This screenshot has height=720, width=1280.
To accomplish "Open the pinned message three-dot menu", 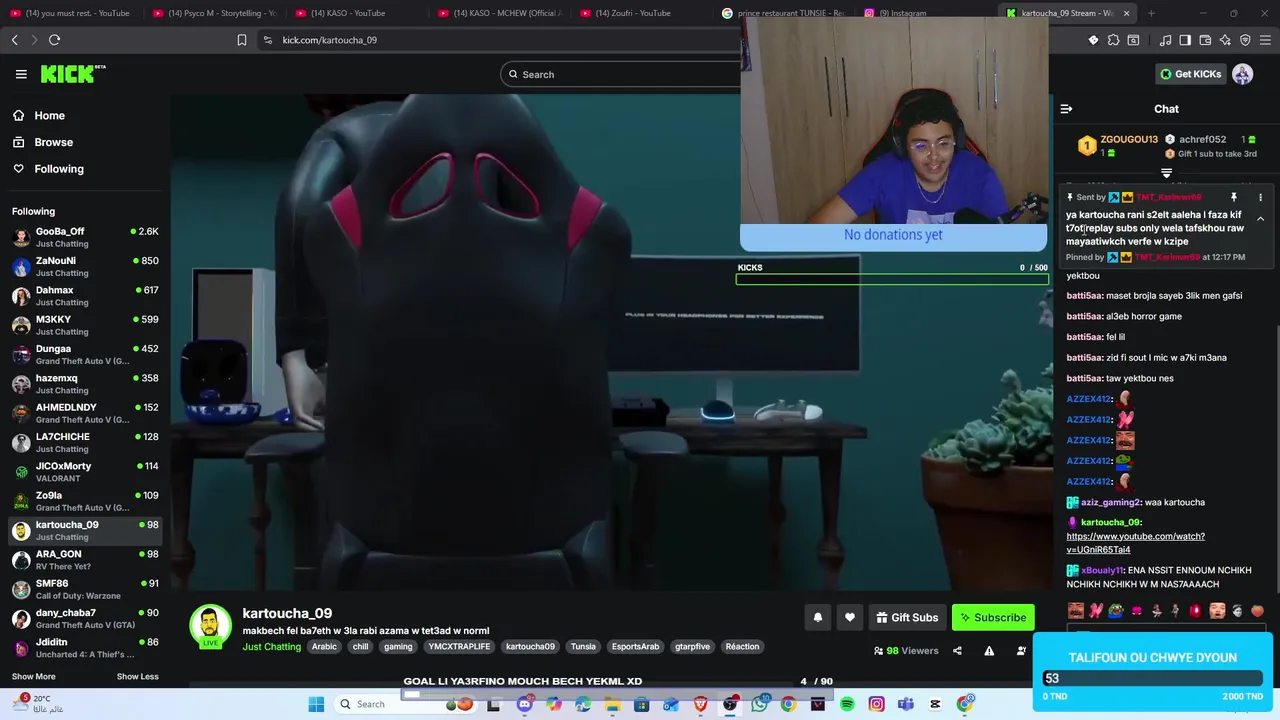I will pos(1260,197).
